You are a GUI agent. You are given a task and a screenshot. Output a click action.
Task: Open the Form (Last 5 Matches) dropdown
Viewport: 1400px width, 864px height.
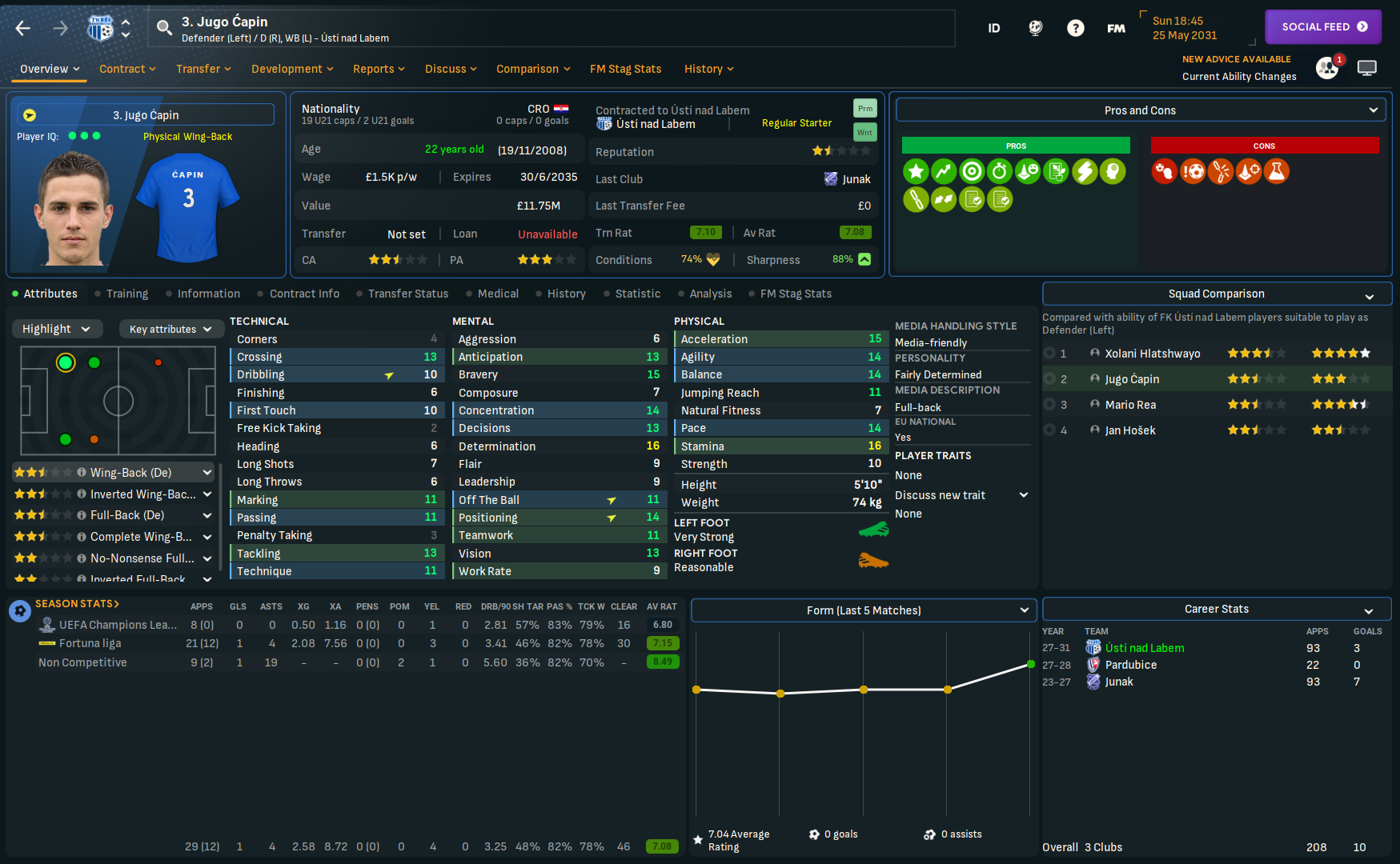pos(864,610)
